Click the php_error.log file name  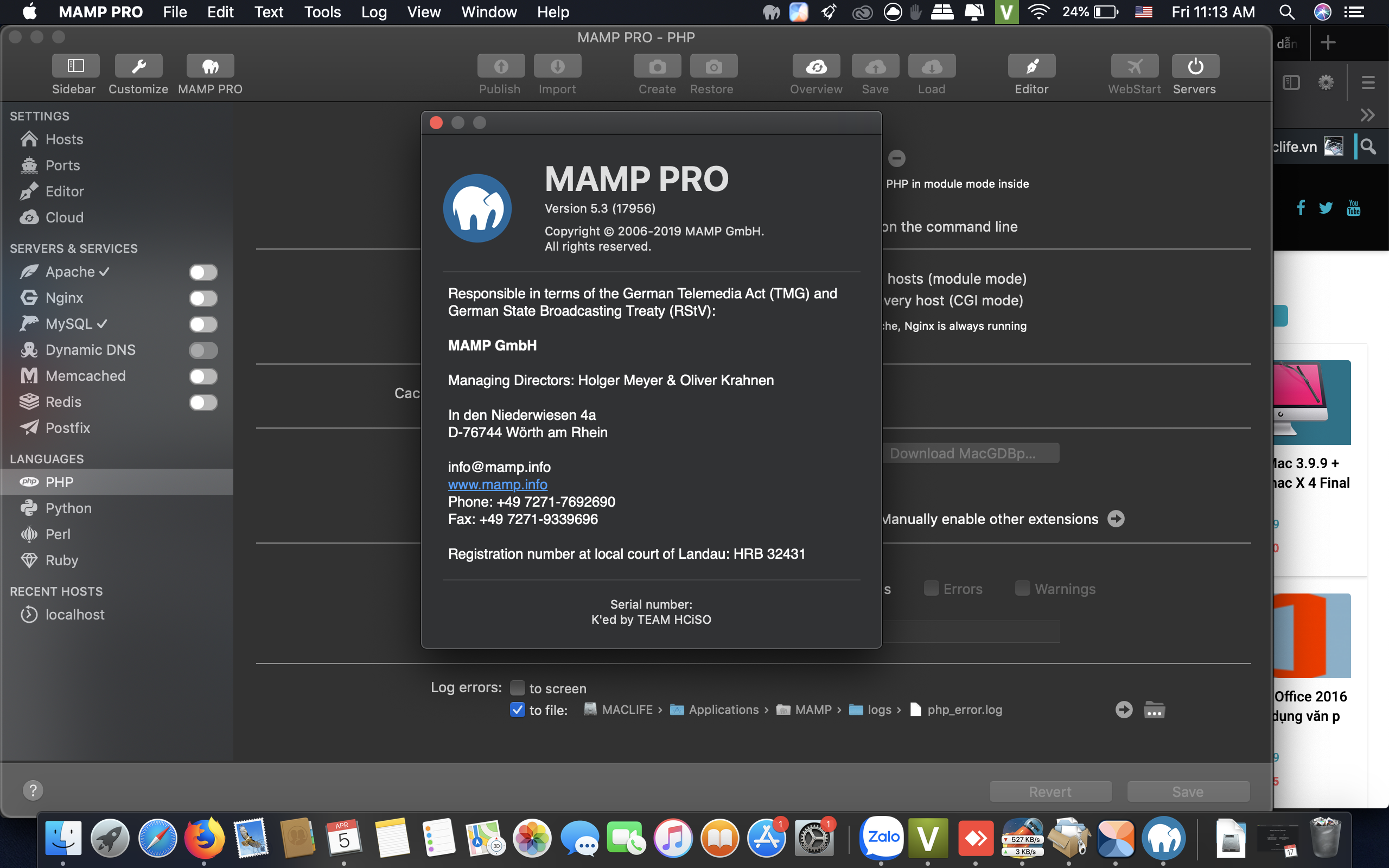964,710
